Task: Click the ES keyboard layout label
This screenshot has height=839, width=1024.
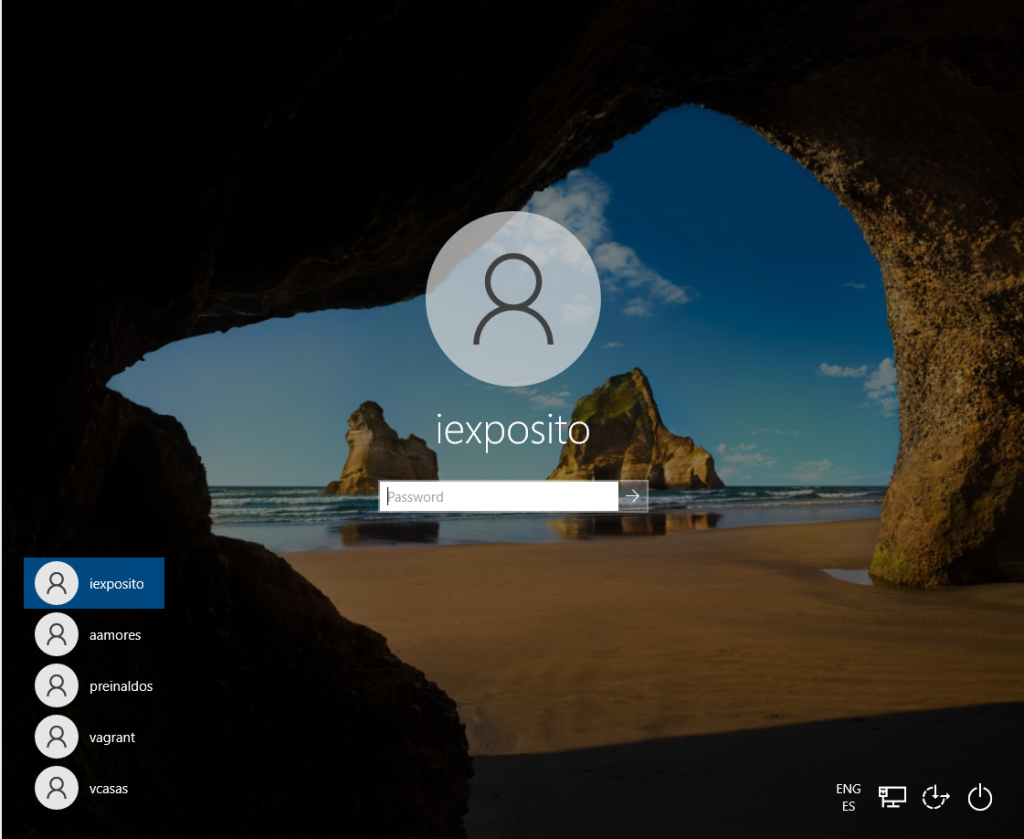Action: (848, 806)
